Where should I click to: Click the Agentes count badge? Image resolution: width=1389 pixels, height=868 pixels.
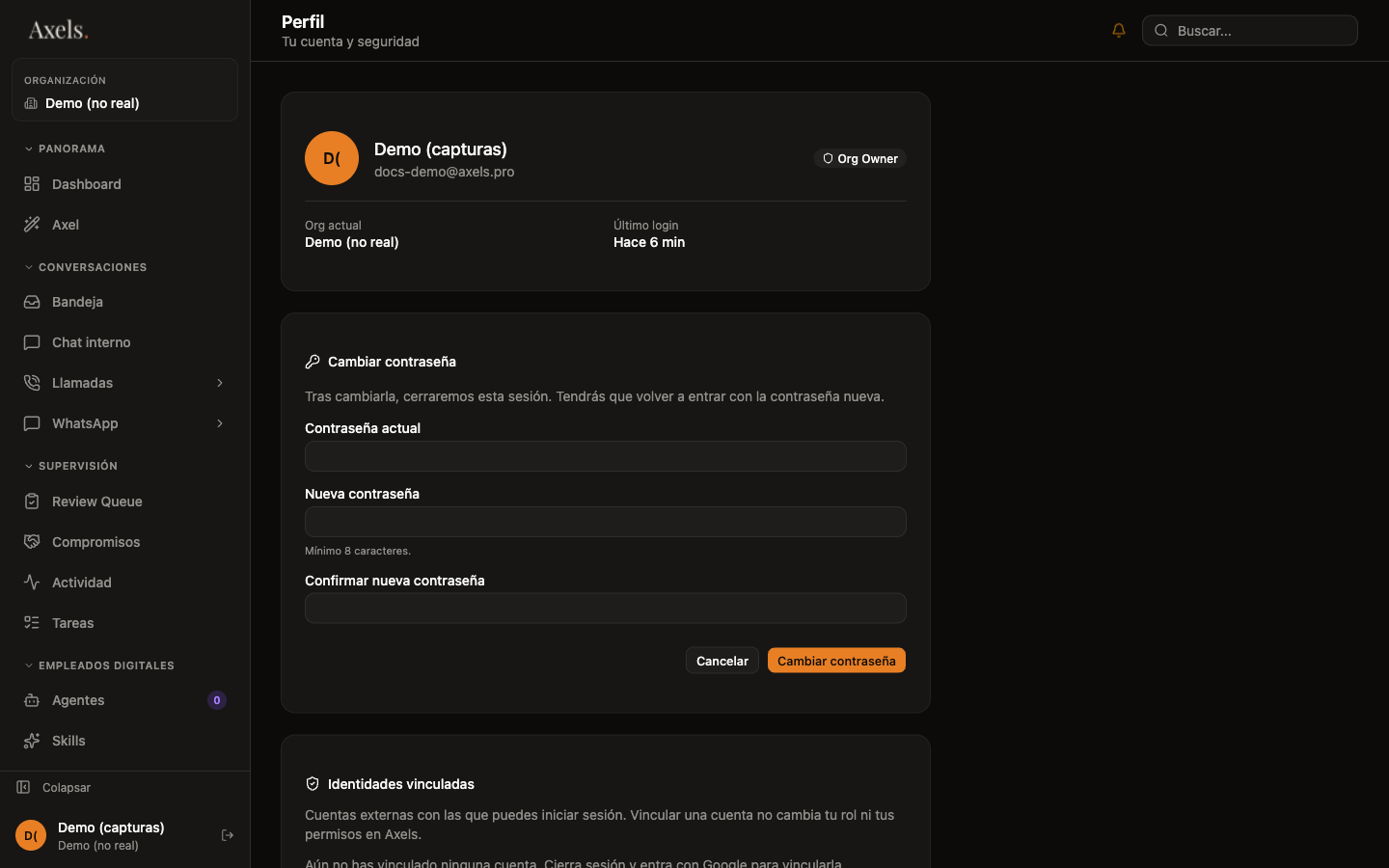pyautogui.click(x=217, y=700)
